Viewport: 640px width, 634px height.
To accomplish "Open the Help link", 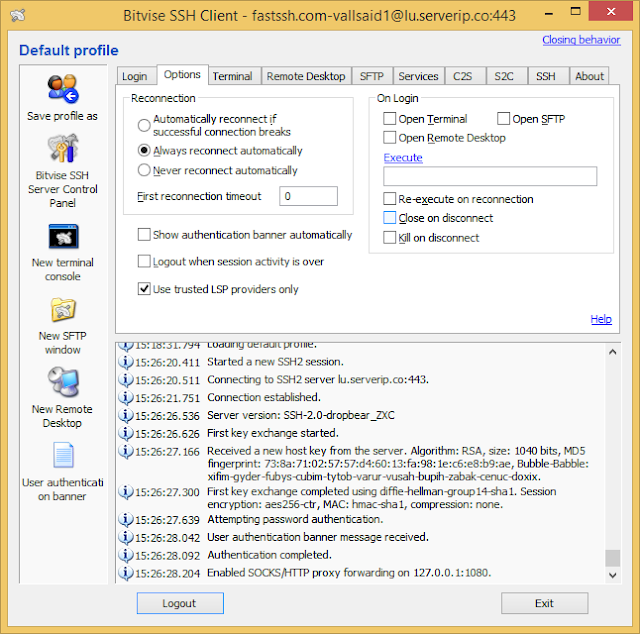I will click(x=601, y=319).
